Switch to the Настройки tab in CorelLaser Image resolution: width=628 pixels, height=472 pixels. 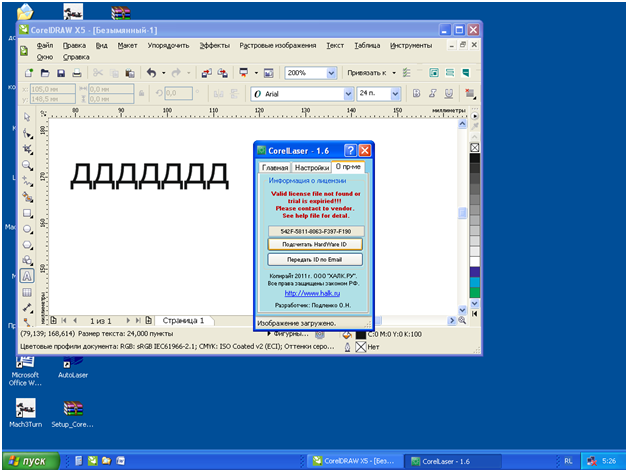pos(311,167)
